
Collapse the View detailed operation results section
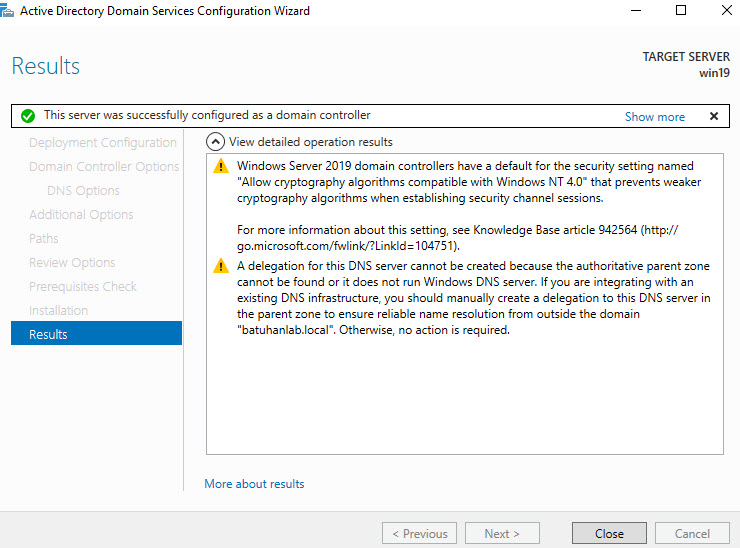(x=215, y=142)
